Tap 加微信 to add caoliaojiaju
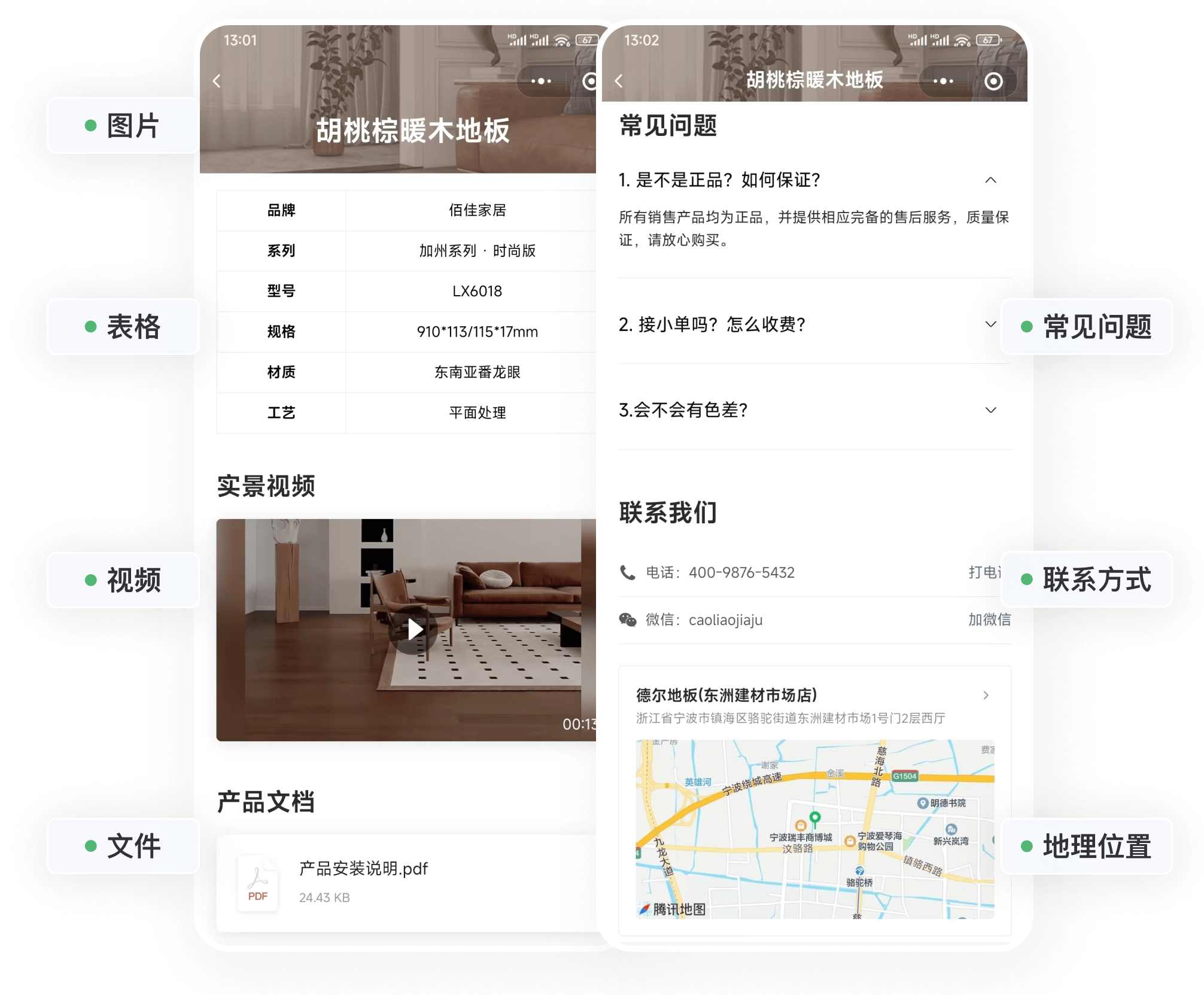This screenshot has width=1204, height=995. (x=989, y=620)
